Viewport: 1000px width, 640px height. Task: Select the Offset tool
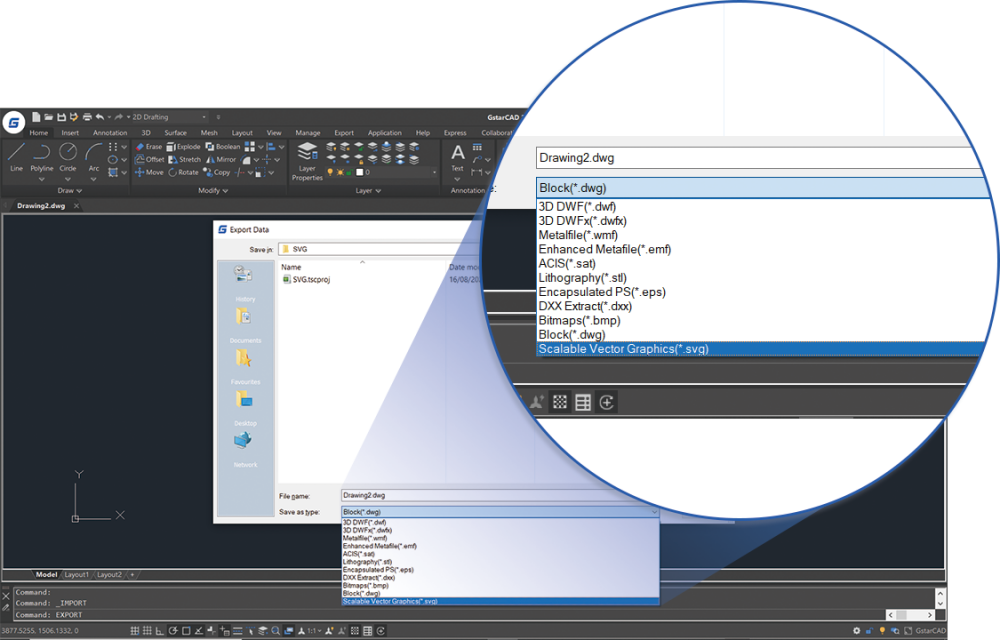(149, 159)
